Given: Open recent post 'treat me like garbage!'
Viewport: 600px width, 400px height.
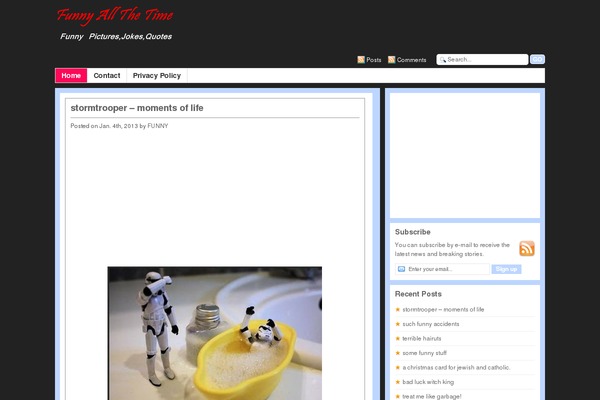Looking at the screenshot, I should click(x=432, y=397).
